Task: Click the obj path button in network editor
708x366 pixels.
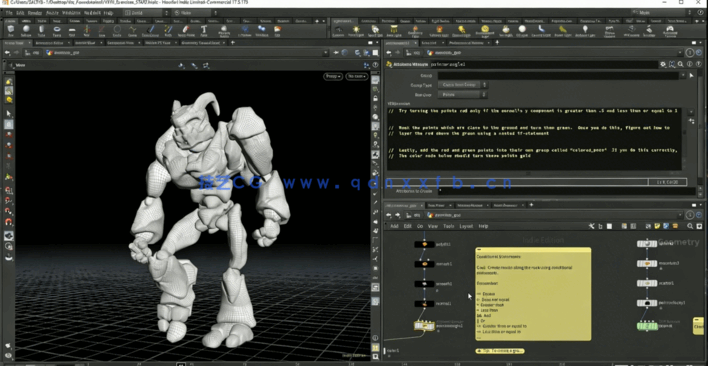Action: point(414,215)
